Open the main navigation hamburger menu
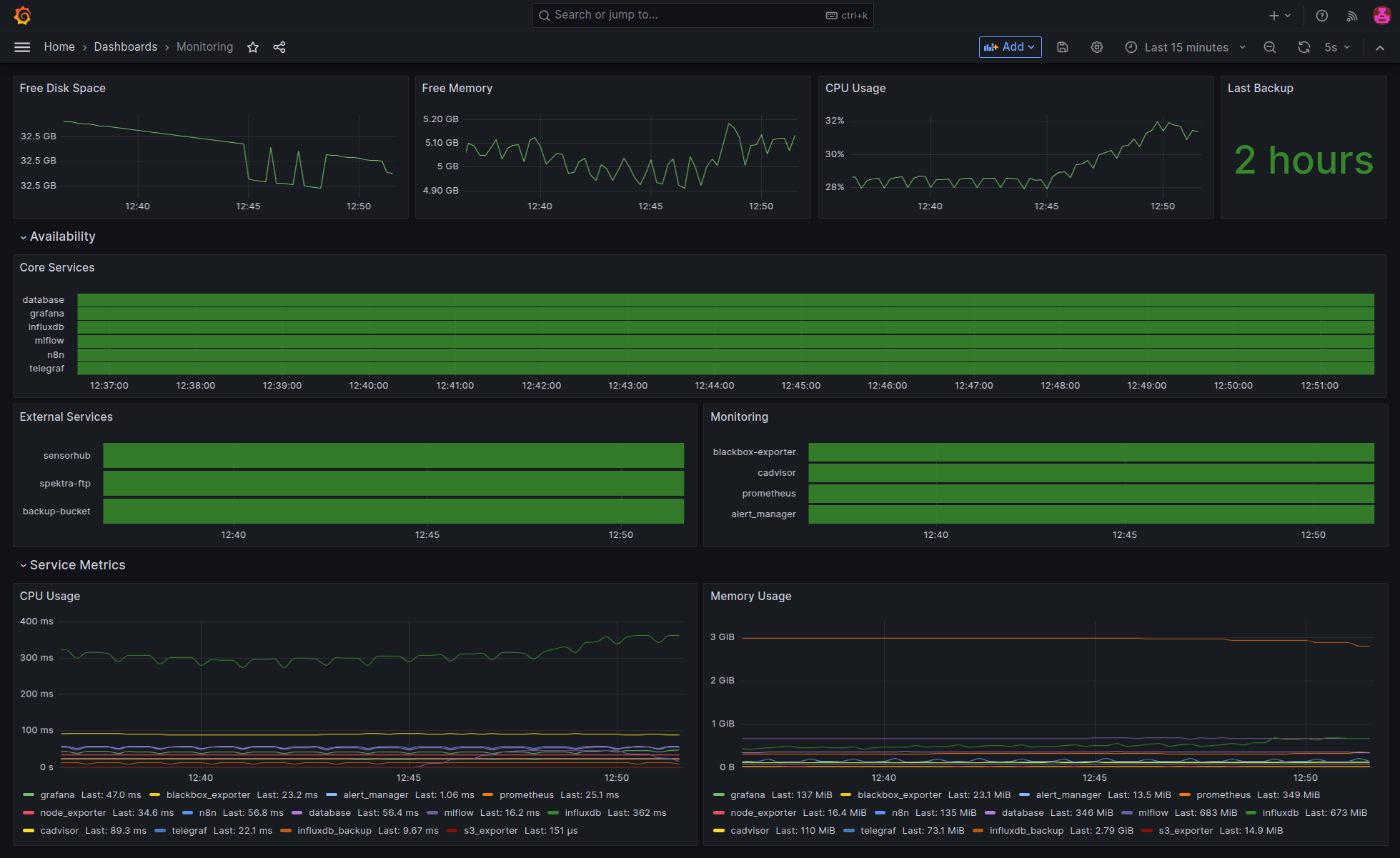The image size is (1400, 858). [21, 47]
